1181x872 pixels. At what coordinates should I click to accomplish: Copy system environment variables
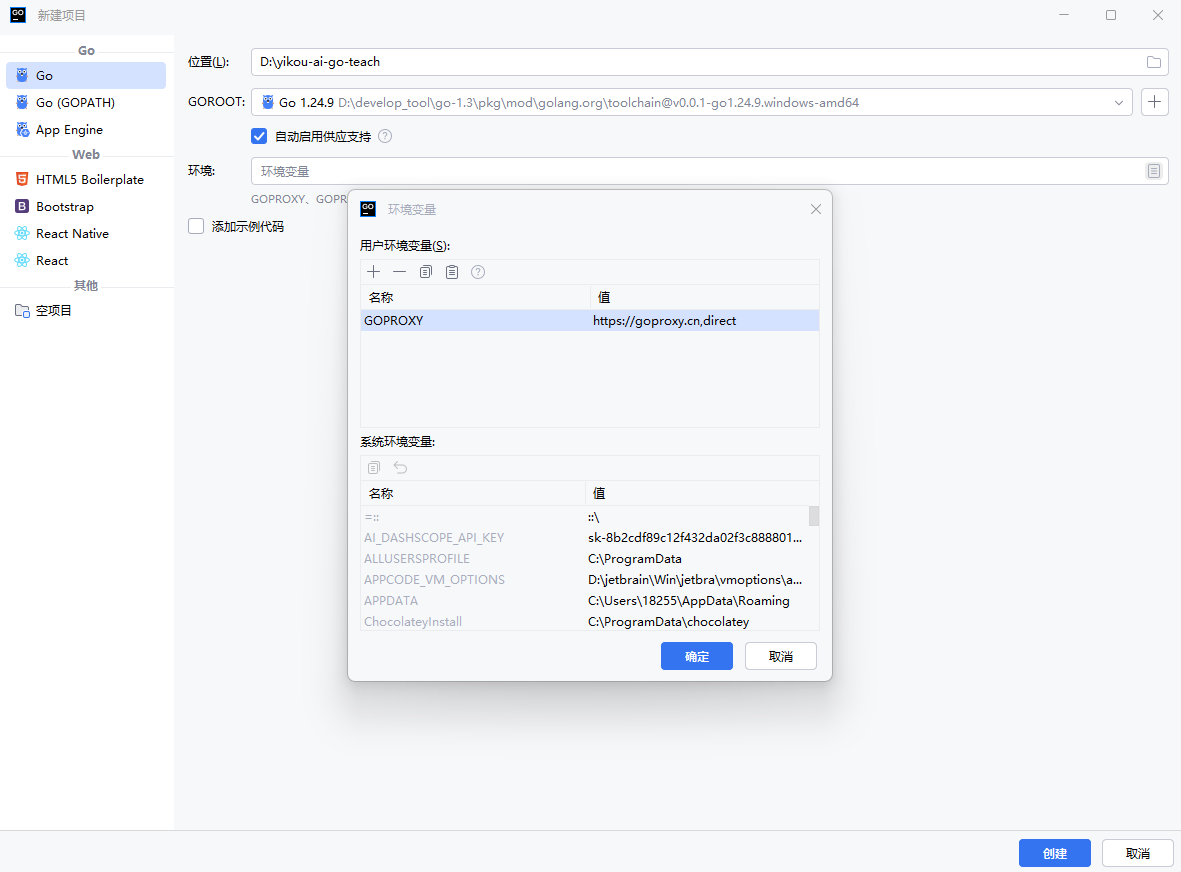pos(374,468)
